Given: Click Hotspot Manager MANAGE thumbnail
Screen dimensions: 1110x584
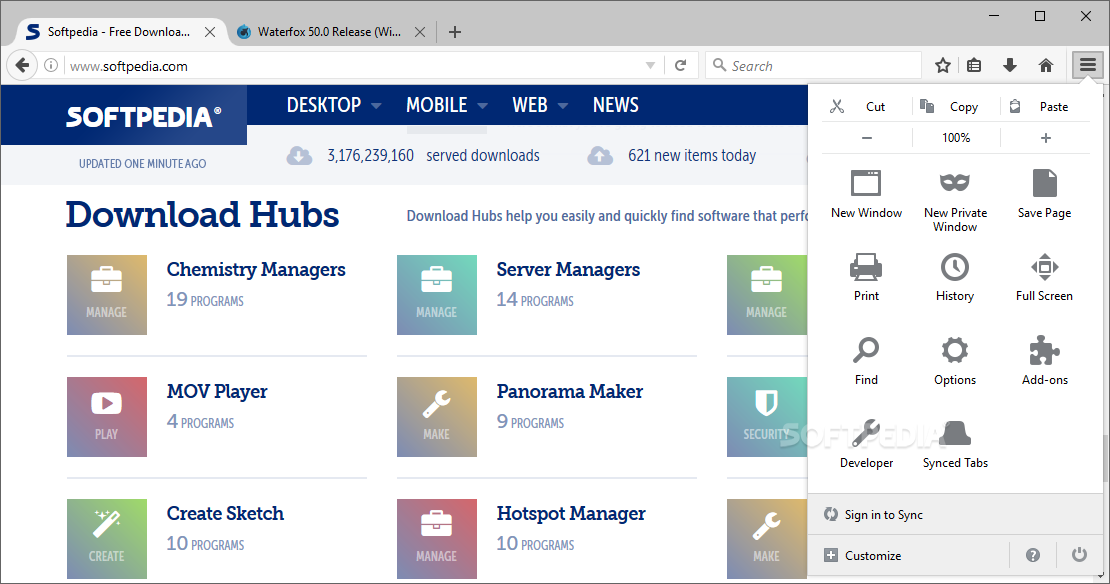Looking at the screenshot, I should coord(437,539).
